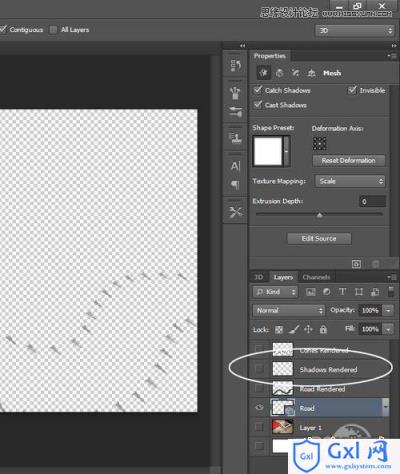The width and height of the screenshot is (400, 474).
Task: Select the Road Rendered layer thumbnail
Action: [283, 388]
